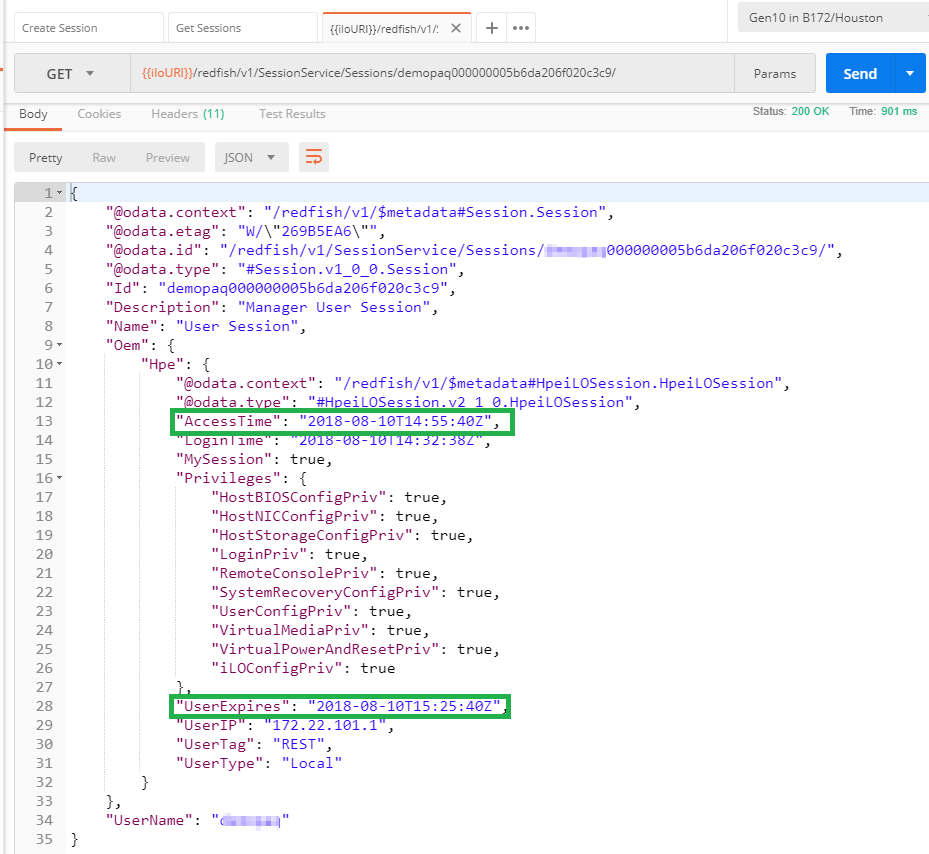The width and height of the screenshot is (929, 854).
Task: Show the Test Results tab
Action: (292, 114)
